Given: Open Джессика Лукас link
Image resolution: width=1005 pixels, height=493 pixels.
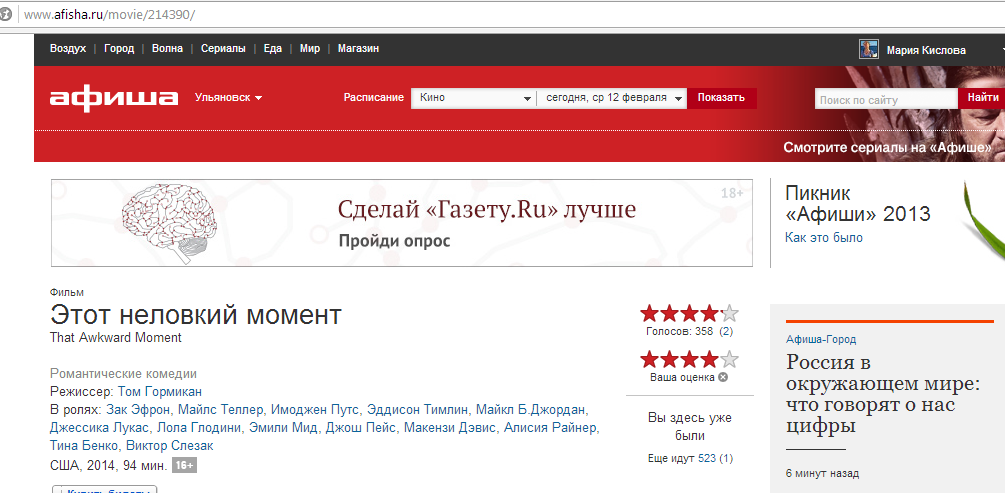Looking at the screenshot, I should pyautogui.click(x=99, y=428).
